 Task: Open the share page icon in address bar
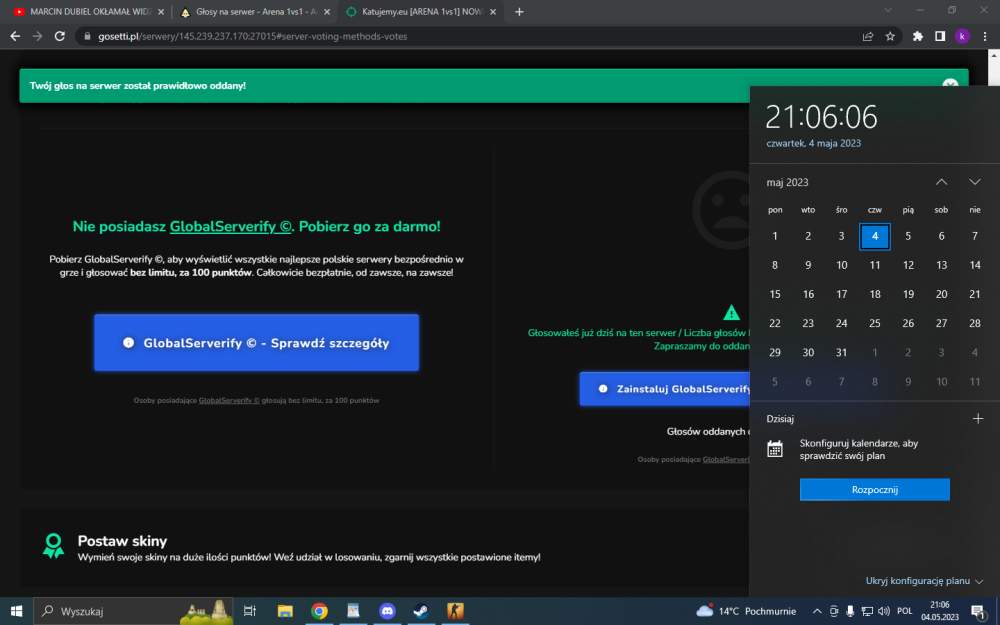[868, 36]
